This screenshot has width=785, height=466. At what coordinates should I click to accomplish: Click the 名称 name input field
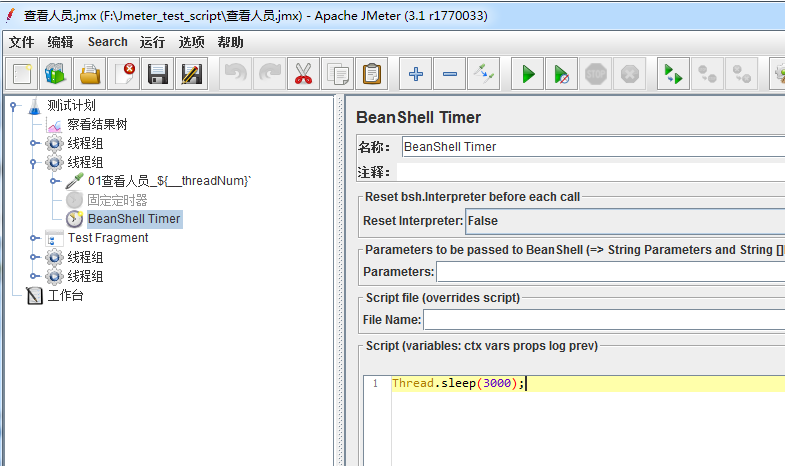[593, 147]
